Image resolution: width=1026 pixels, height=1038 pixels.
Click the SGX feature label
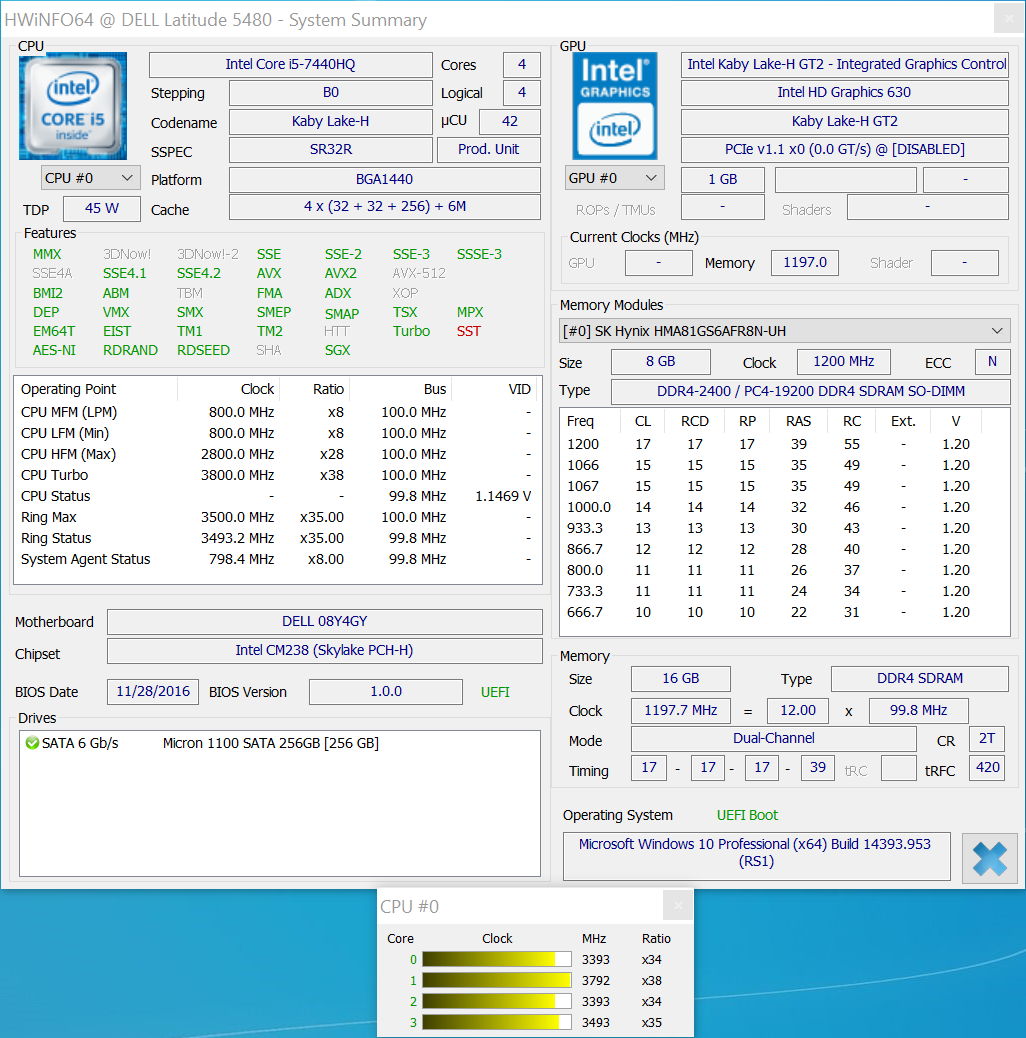[338, 350]
